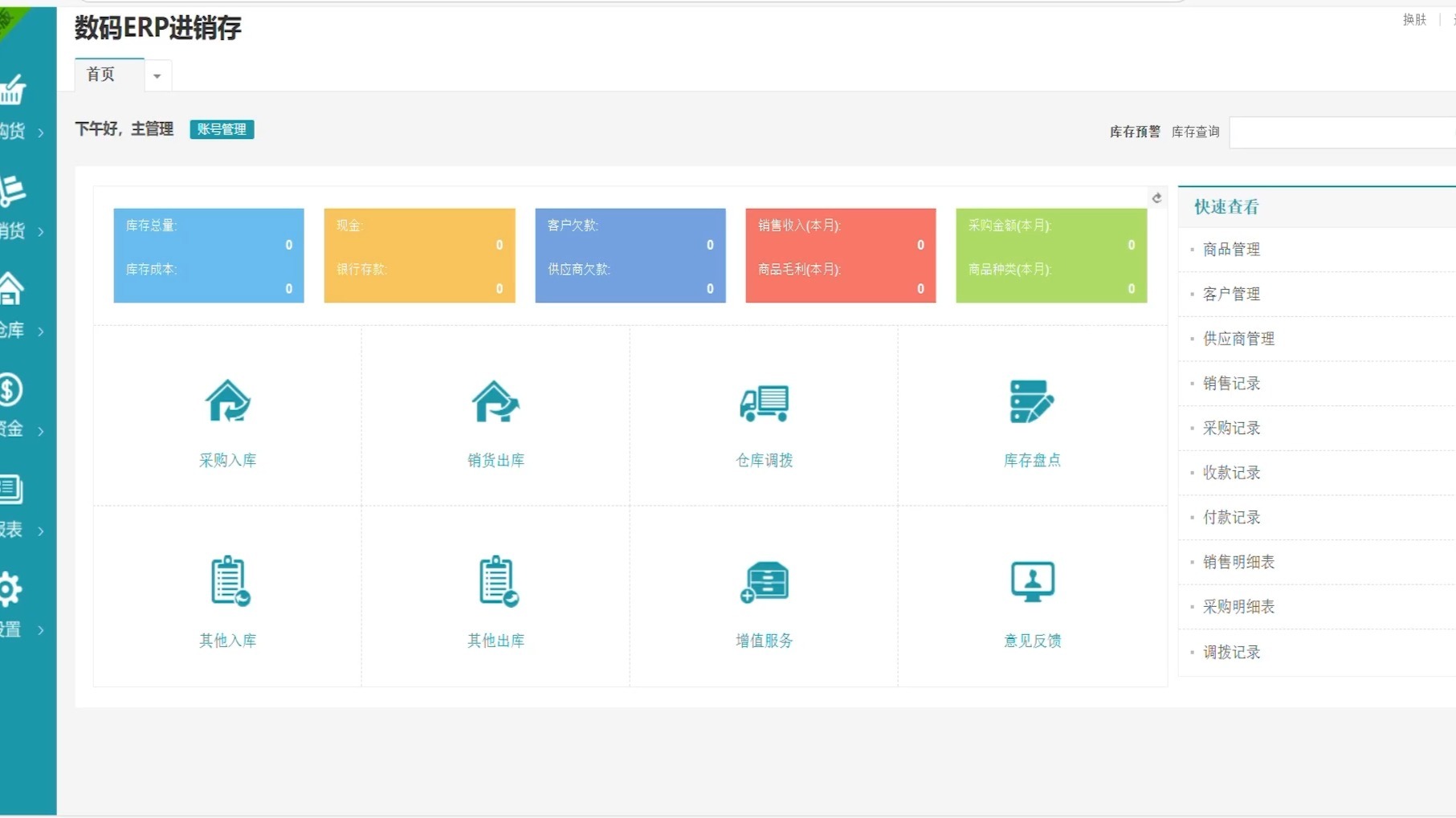Switch to the 首页 tab
This screenshot has width=1456, height=818.
(x=109, y=74)
